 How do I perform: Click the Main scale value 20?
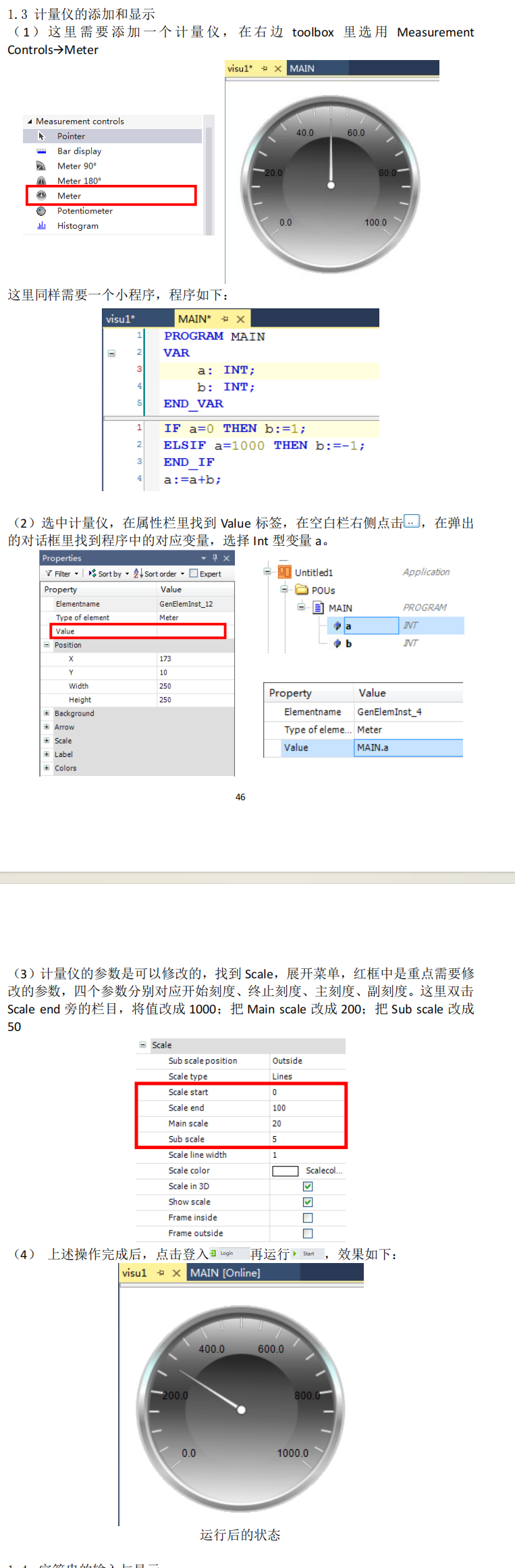coord(308,1123)
